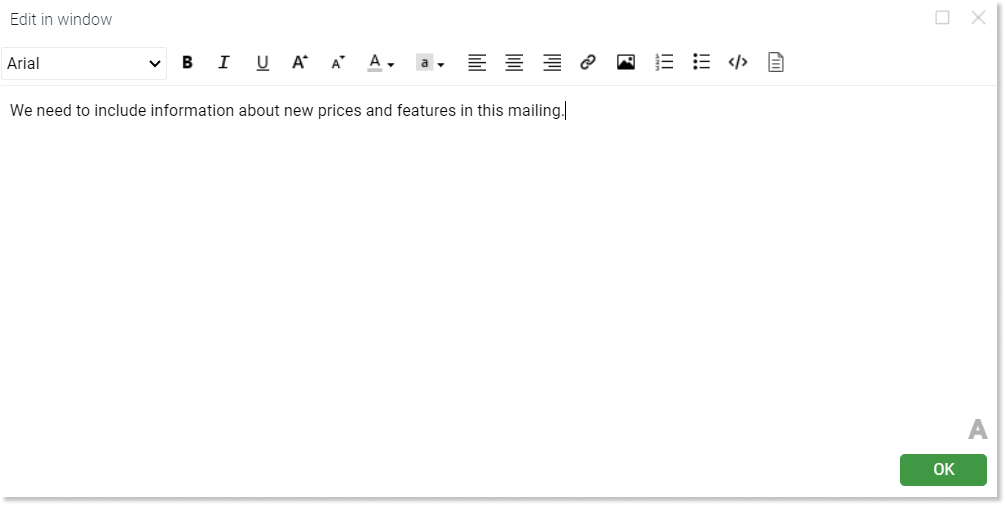Toggle bold formatting
The width and height of the screenshot is (1005, 505).
pyautogui.click(x=187, y=62)
